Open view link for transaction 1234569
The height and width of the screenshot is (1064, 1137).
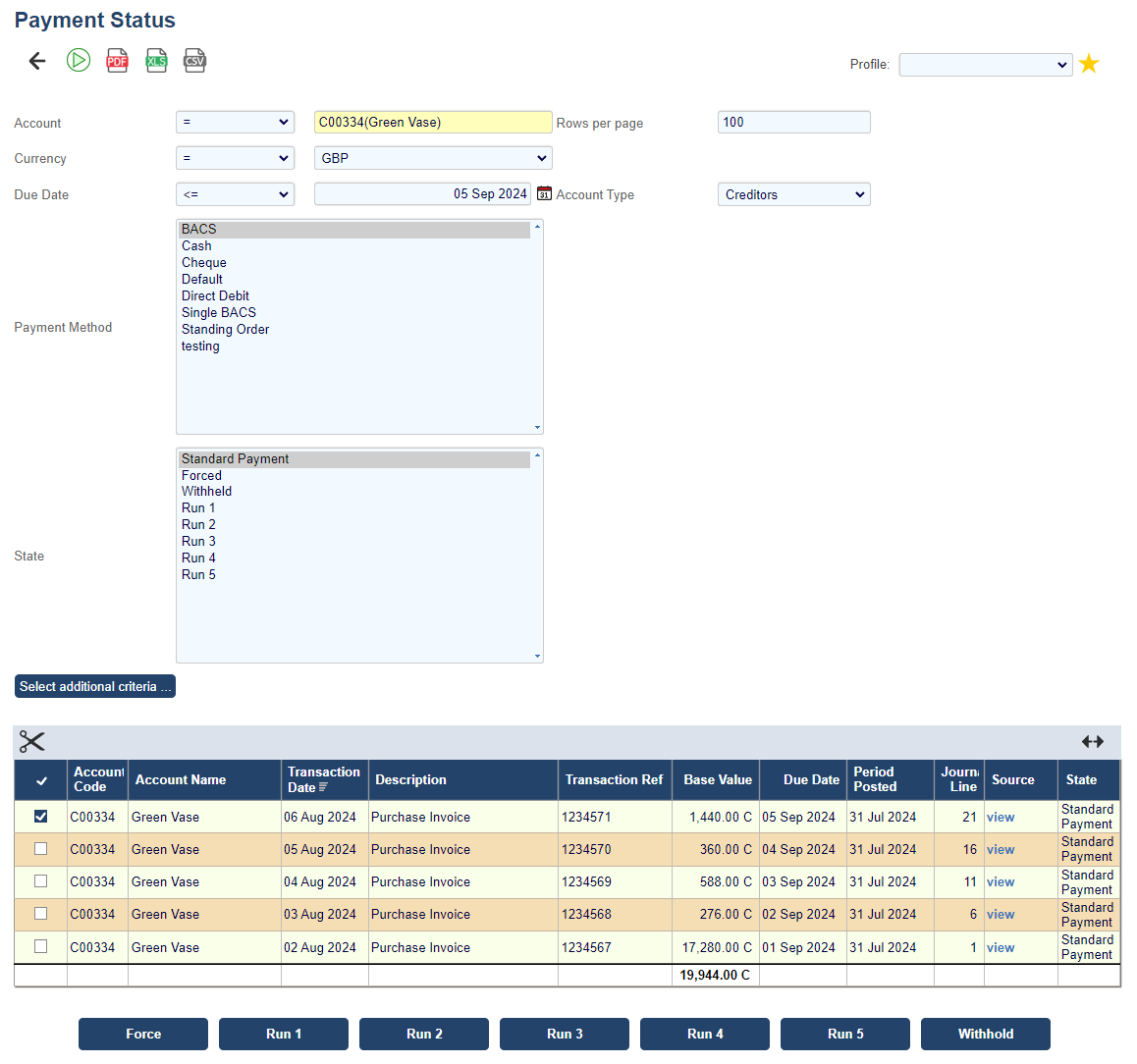[x=1001, y=882]
